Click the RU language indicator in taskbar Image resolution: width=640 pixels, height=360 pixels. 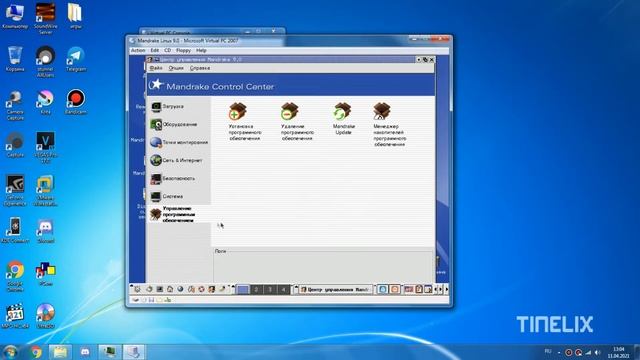coord(548,351)
